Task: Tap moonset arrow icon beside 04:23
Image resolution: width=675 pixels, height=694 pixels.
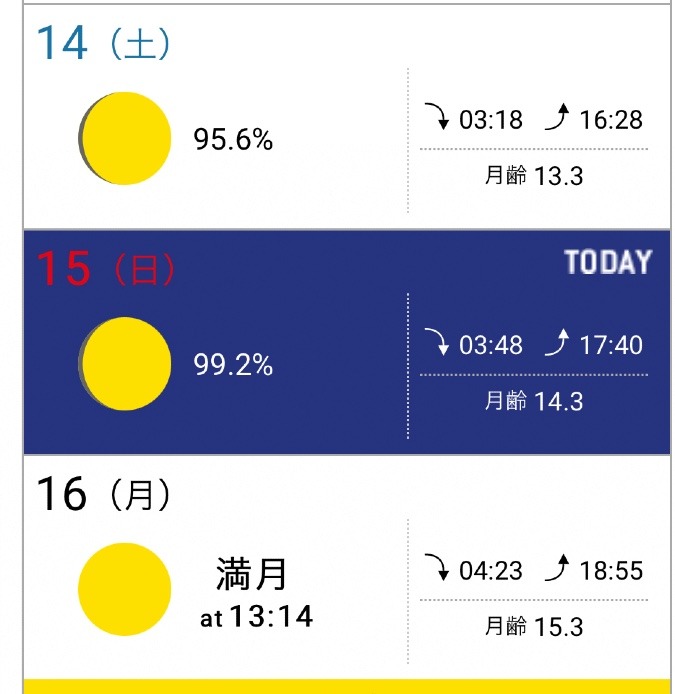Action: point(436,567)
